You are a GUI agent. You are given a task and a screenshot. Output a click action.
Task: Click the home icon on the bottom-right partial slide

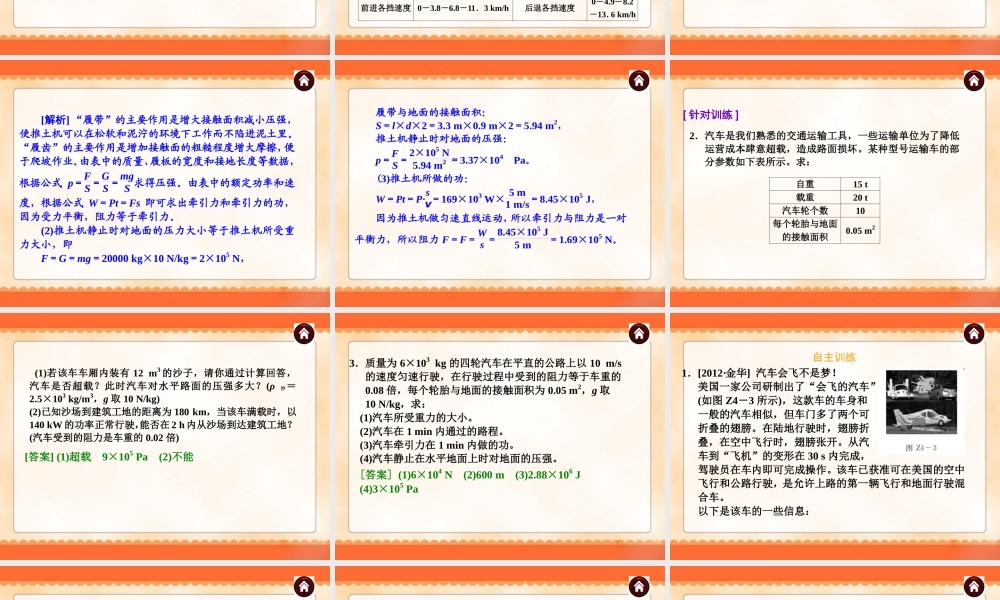click(974, 586)
